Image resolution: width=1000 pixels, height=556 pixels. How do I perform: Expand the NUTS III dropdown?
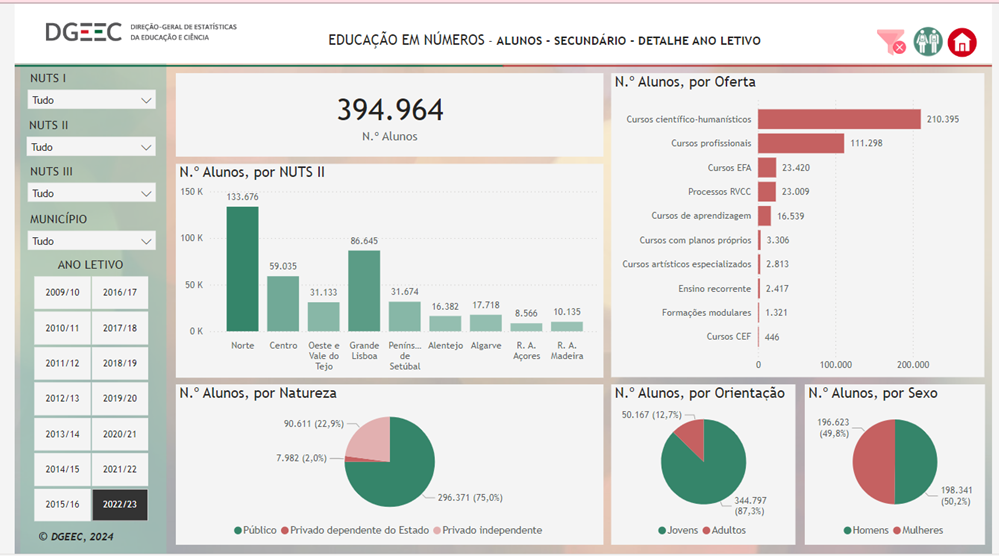click(x=91, y=193)
